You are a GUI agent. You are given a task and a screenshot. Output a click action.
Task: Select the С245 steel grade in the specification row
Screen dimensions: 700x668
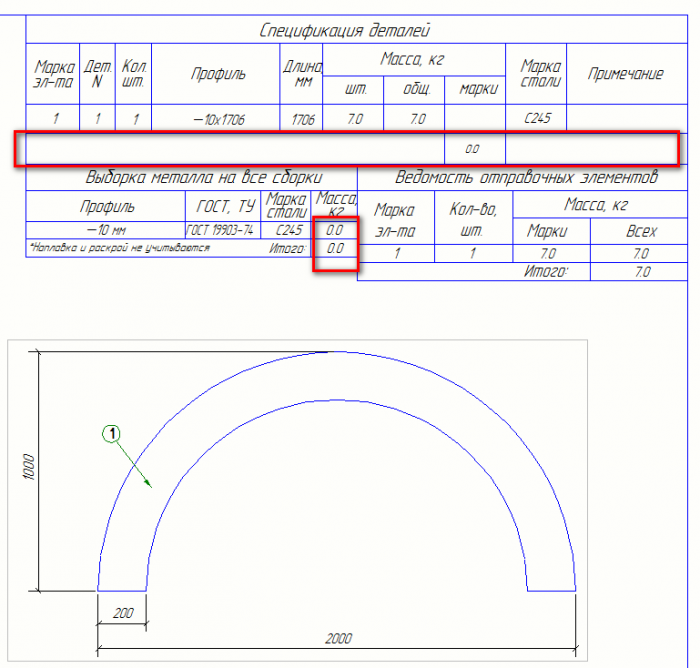point(537,118)
